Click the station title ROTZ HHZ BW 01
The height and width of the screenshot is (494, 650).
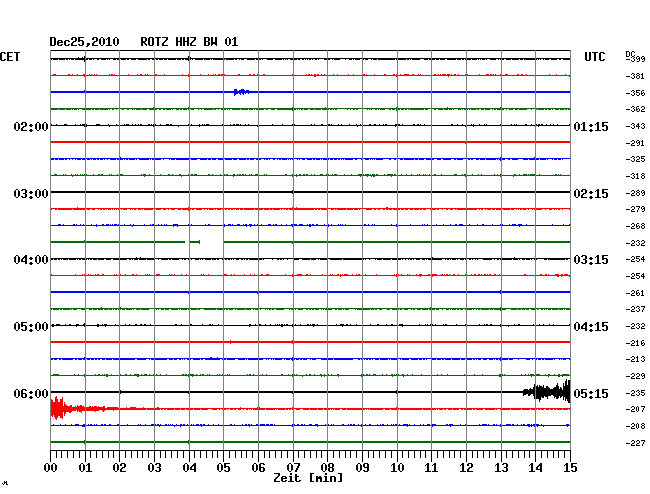pyautogui.click(x=189, y=42)
